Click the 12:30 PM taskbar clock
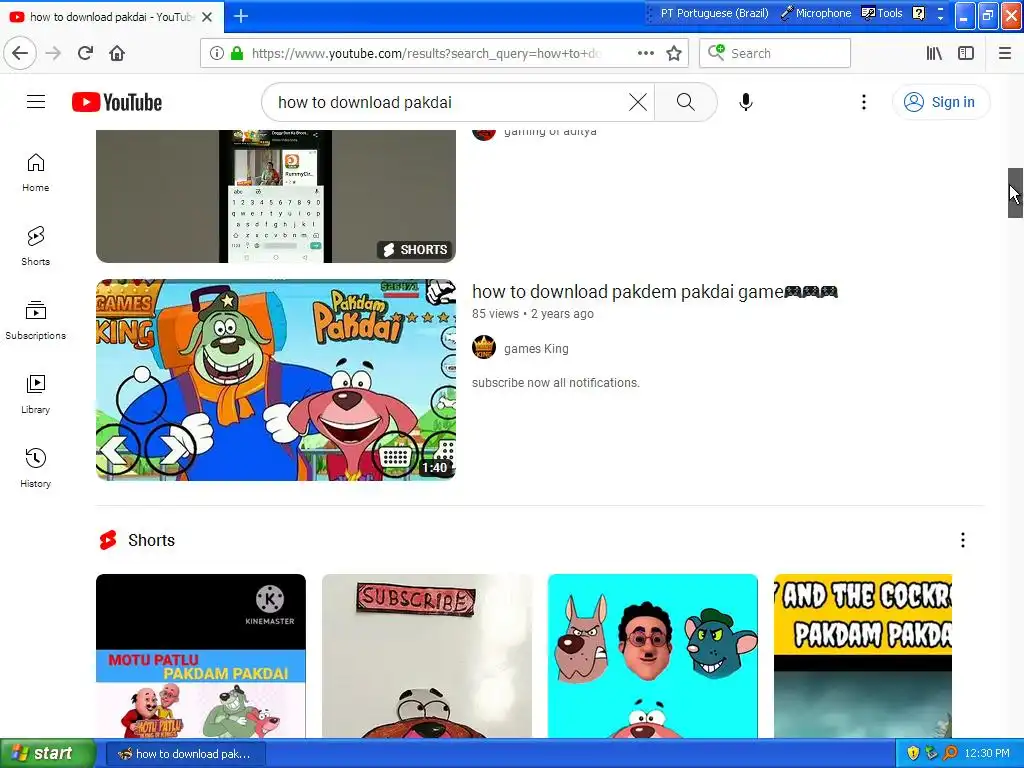The width and height of the screenshot is (1024, 768). [x=987, y=754]
